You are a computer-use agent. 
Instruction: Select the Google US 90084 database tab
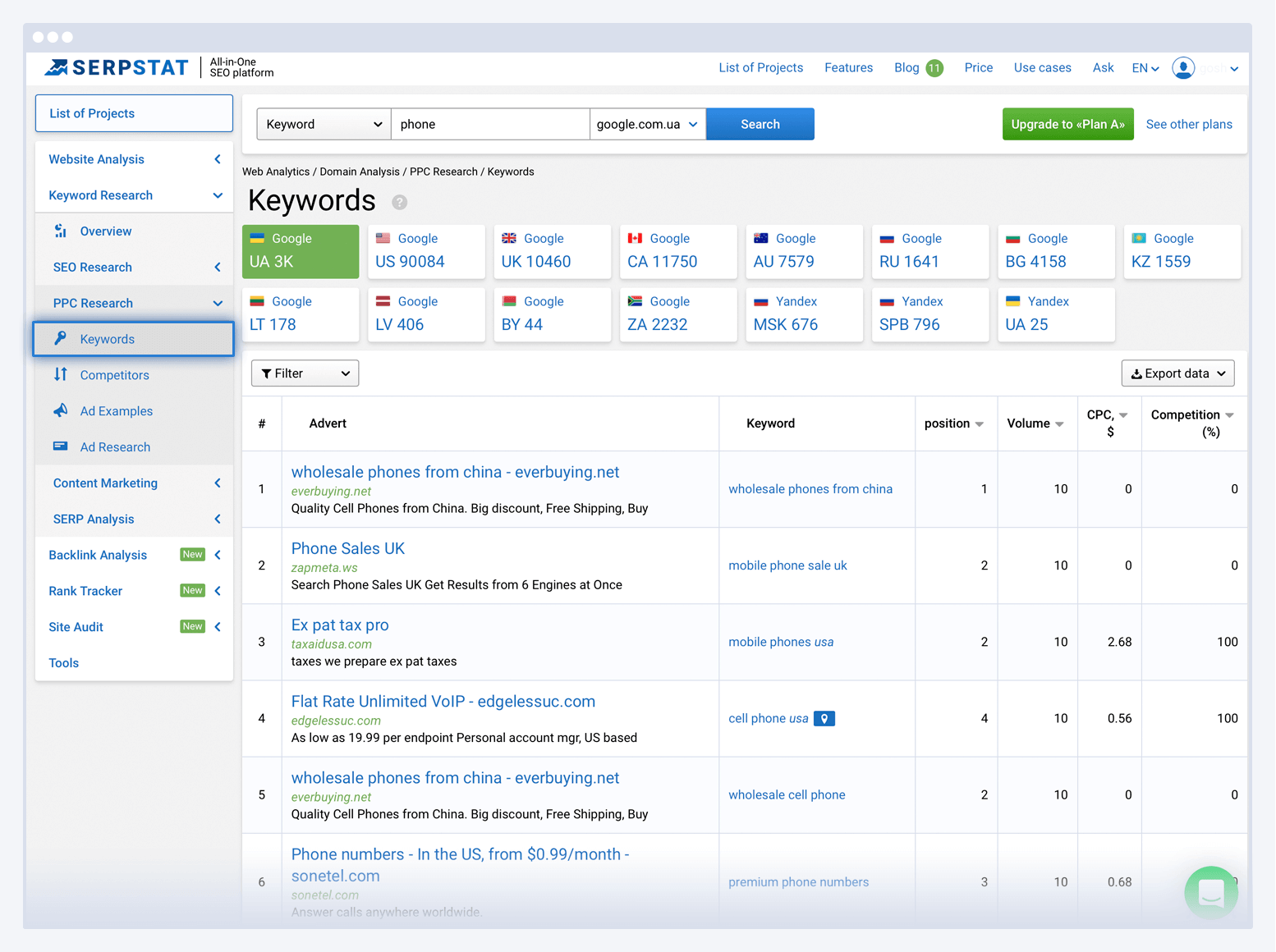pos(426,251)
